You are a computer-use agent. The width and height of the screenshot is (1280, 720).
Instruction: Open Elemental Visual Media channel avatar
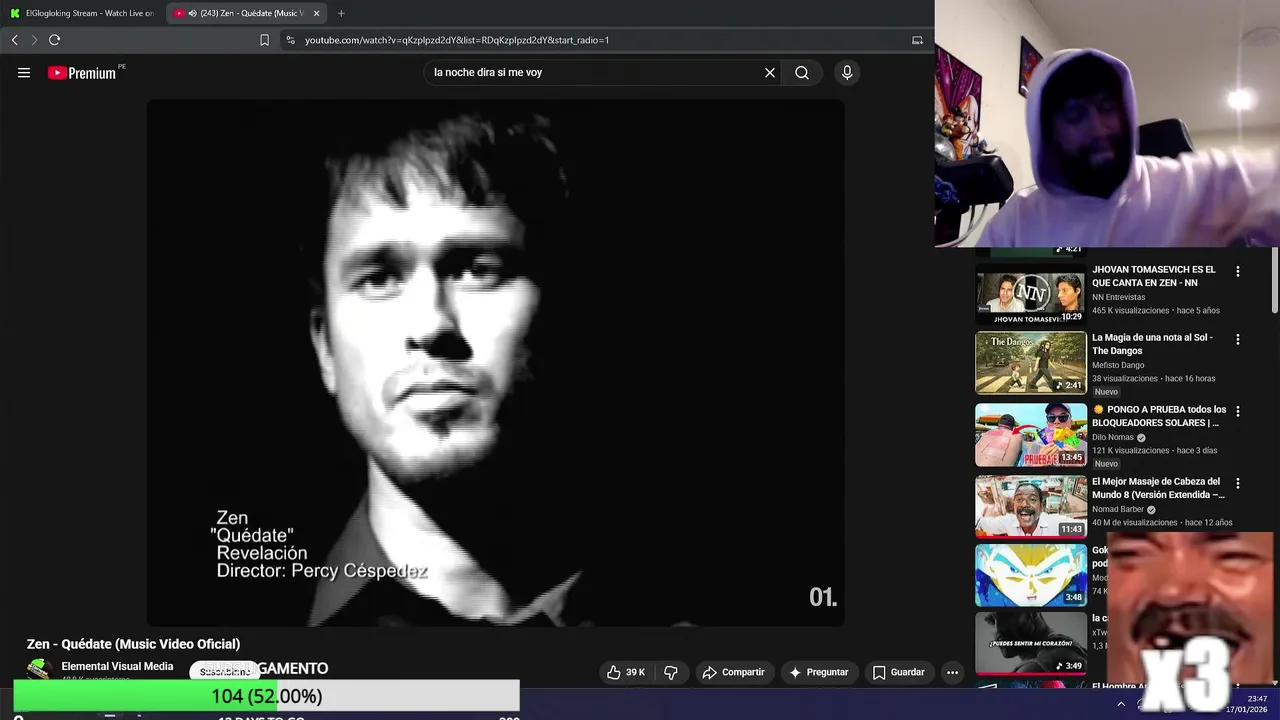tap(39, 669)
